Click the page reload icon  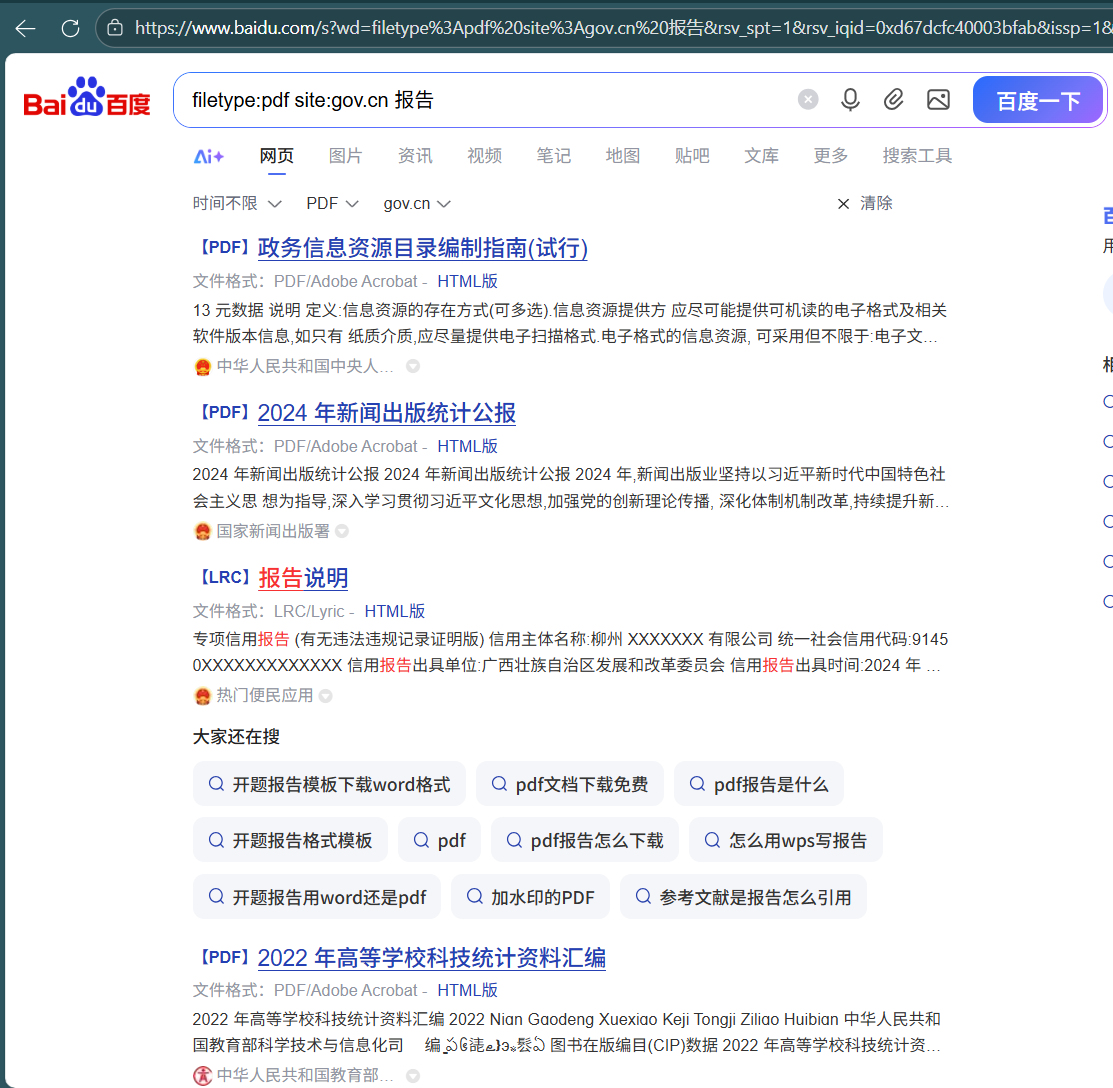[70, 28]
